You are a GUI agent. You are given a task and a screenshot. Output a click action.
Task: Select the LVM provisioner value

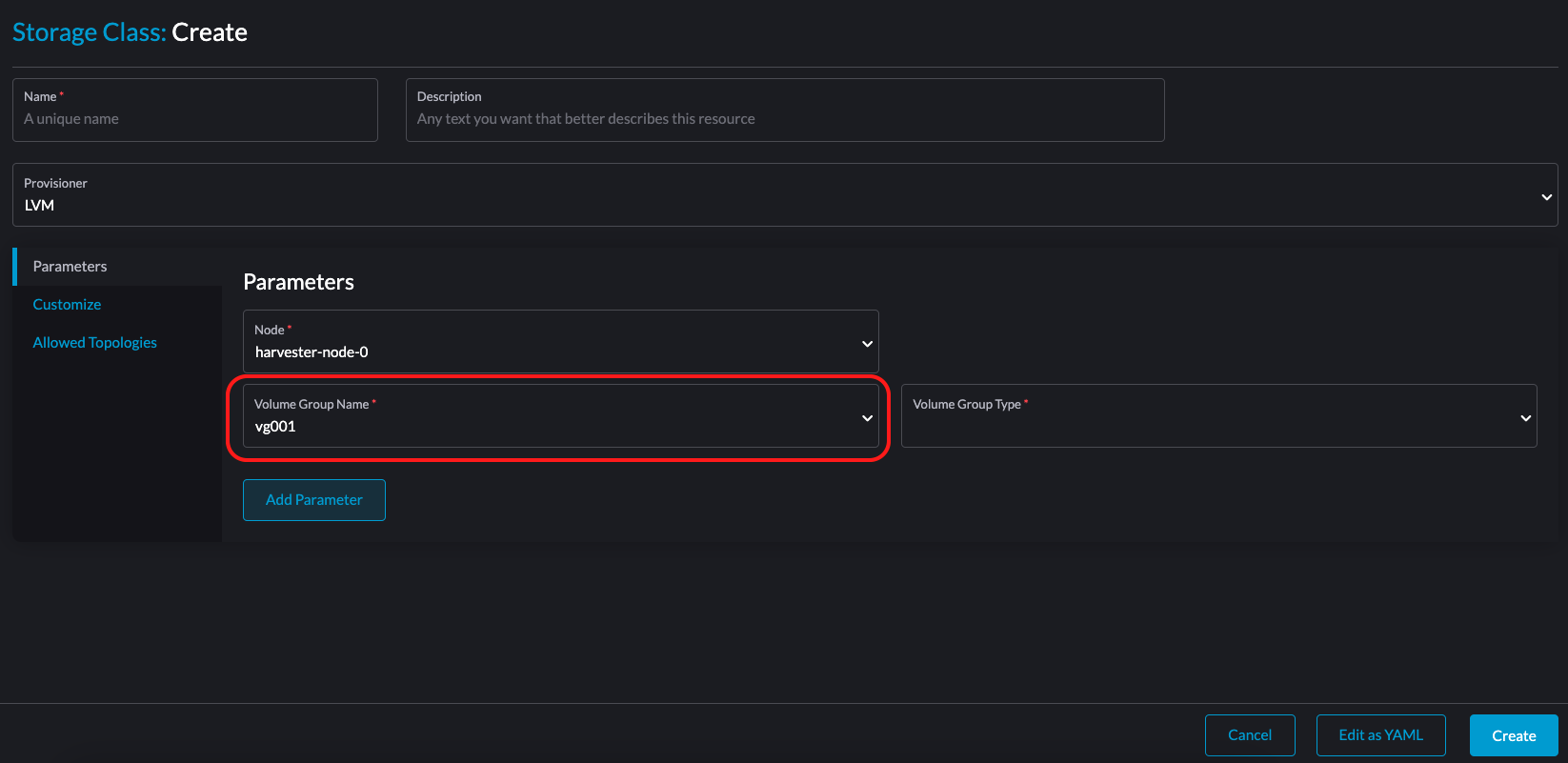(x=40, y=205)
